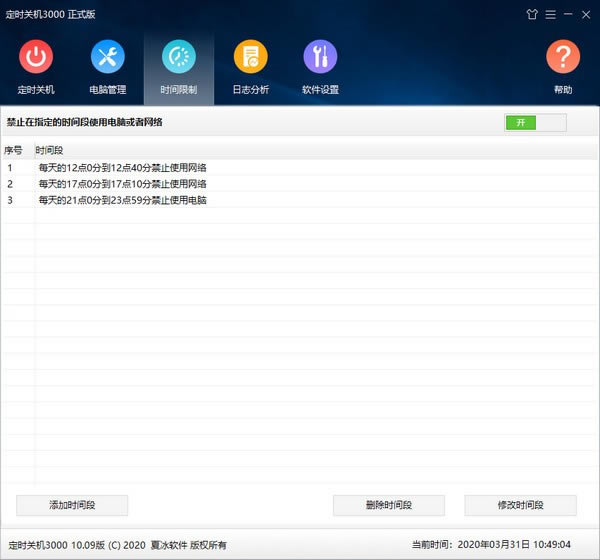600x560 pixels.
Task: Open the 软件设置 software settings section
Action: (x=320, y=66)
